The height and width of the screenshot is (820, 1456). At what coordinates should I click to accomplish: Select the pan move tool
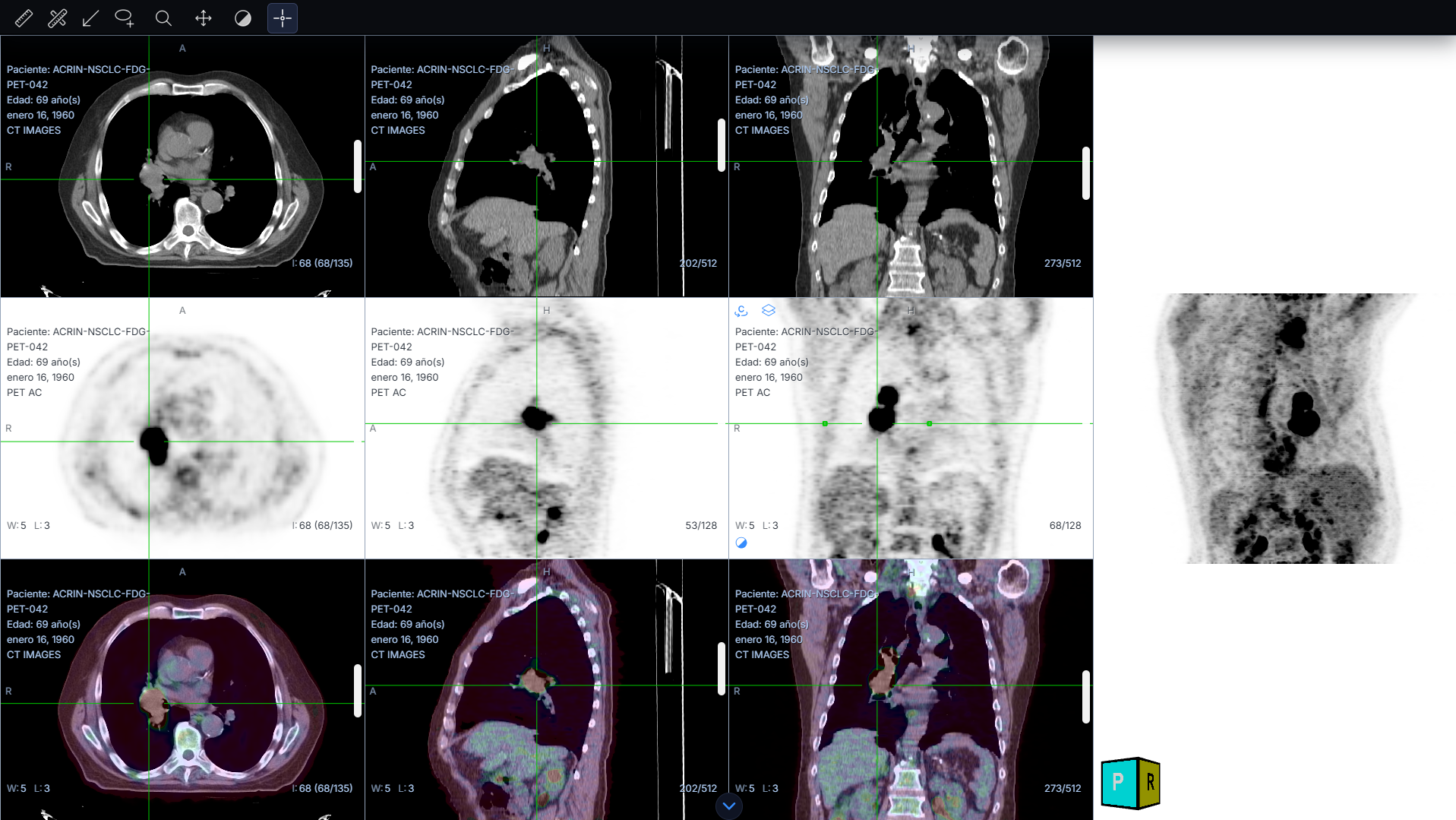tap(204, 18)
